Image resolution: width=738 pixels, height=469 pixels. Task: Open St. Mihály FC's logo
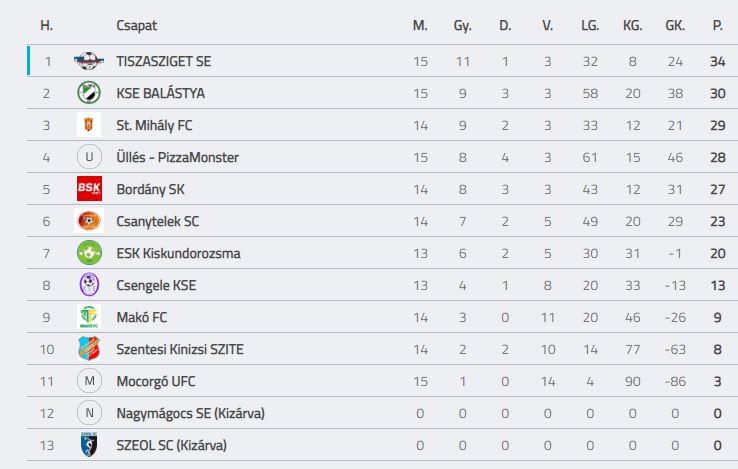[89, 125]
